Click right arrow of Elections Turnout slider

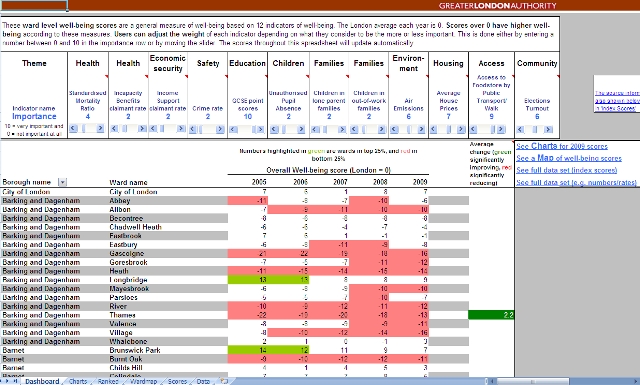[x=549, y=129]
